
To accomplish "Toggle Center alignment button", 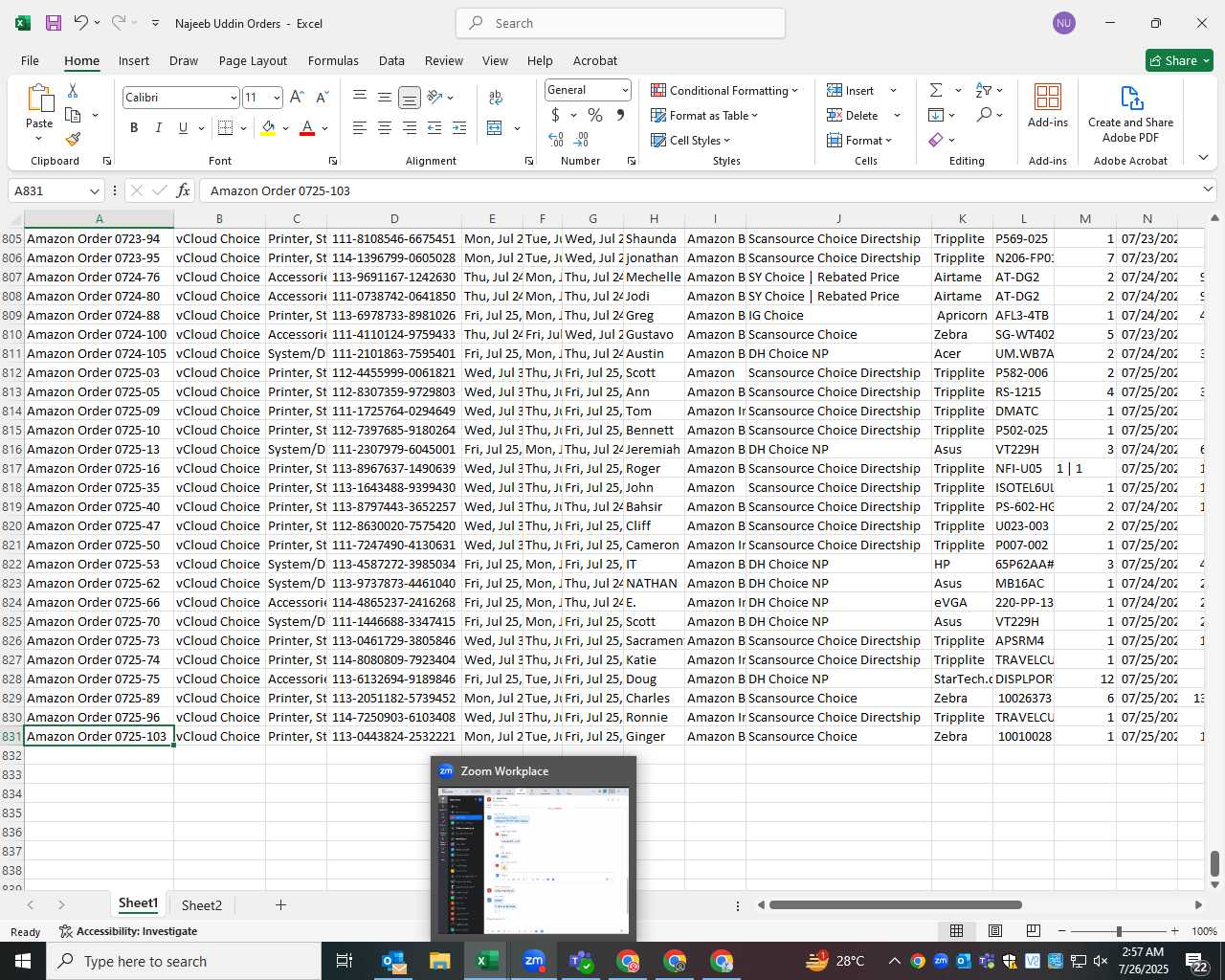I will (385, 128).
